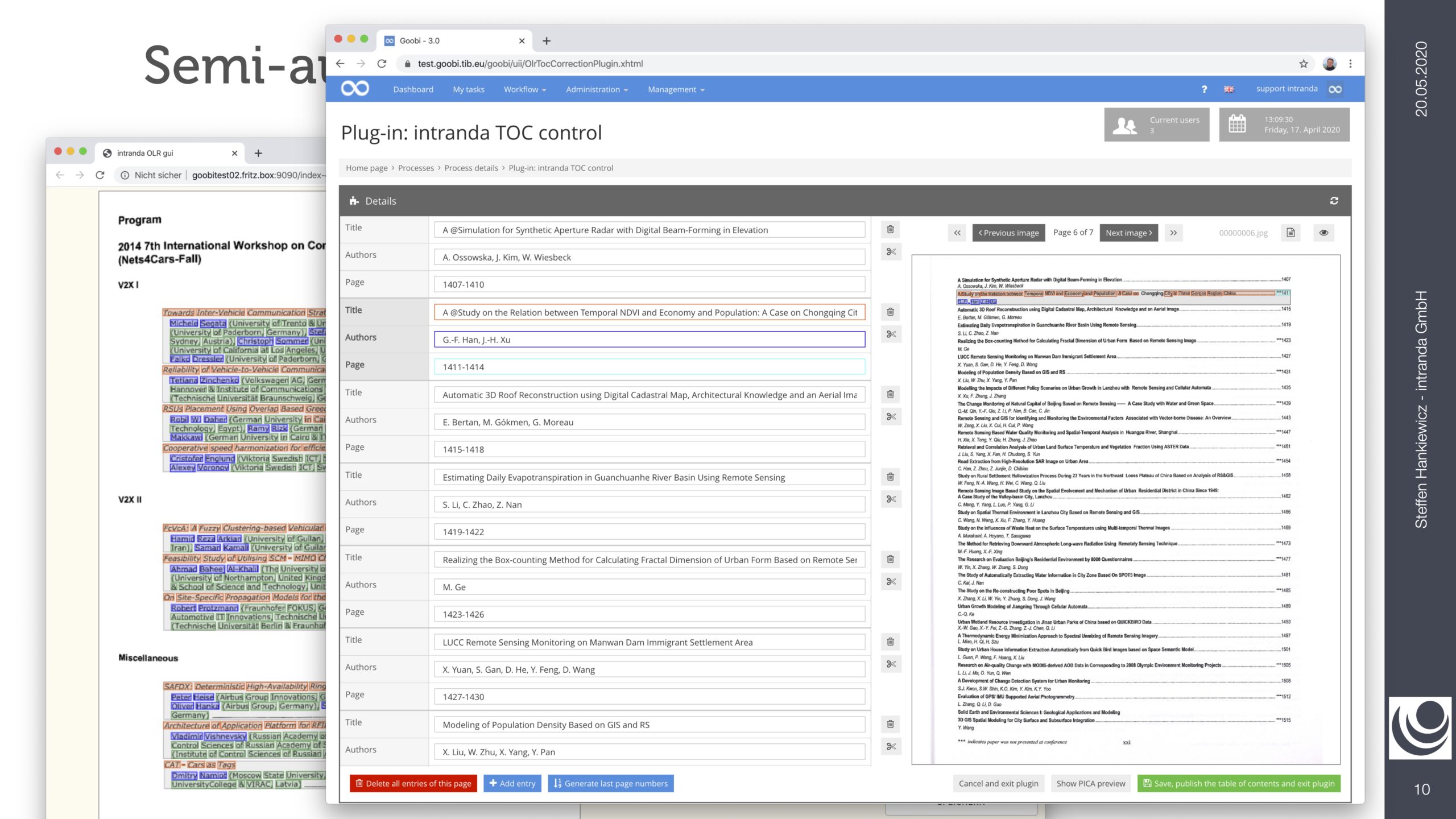Click the Goobi address bar URL

click(x=530, y=64)
